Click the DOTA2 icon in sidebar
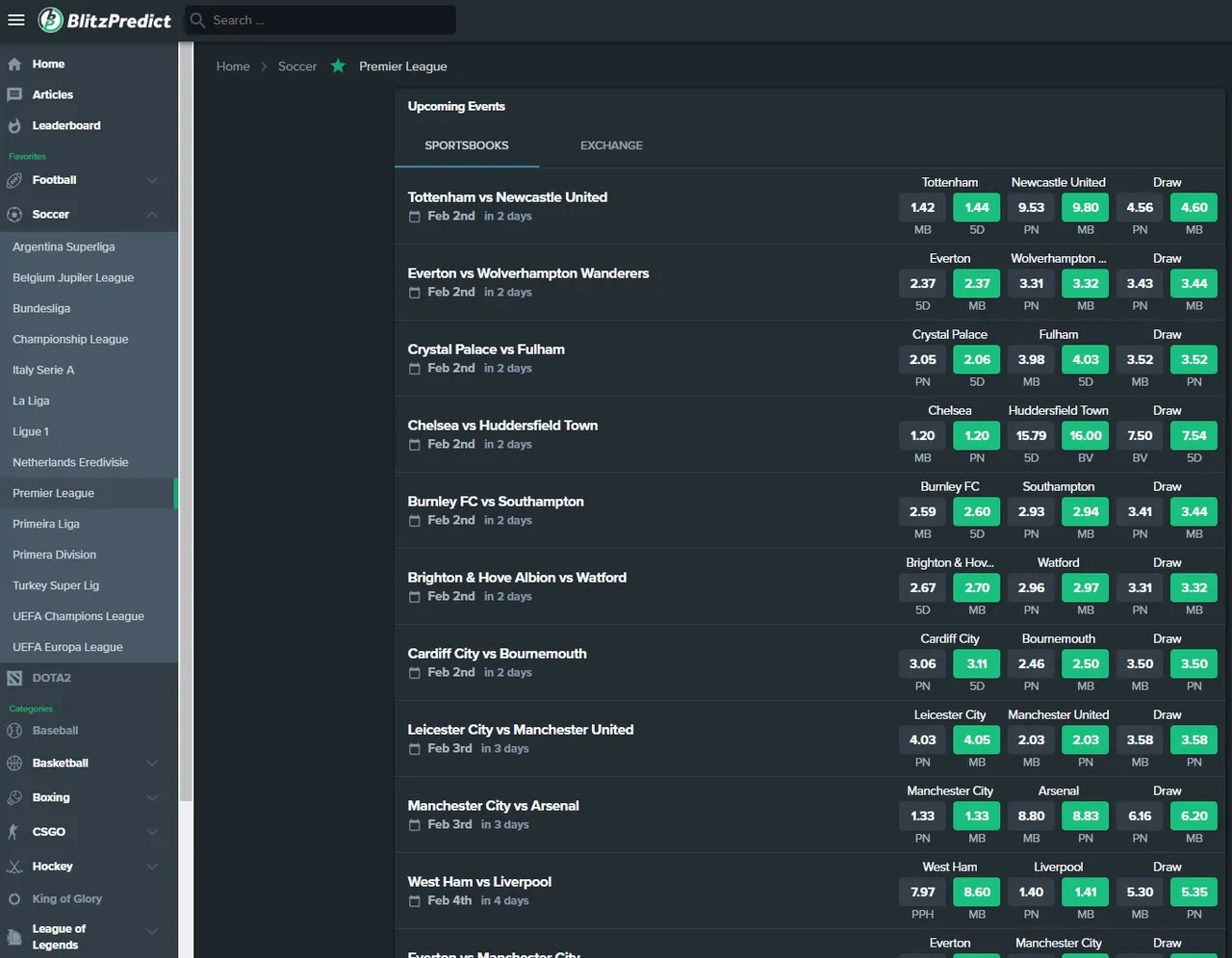Viewport: 1232px width, 958px height. [x=14, y=679]
